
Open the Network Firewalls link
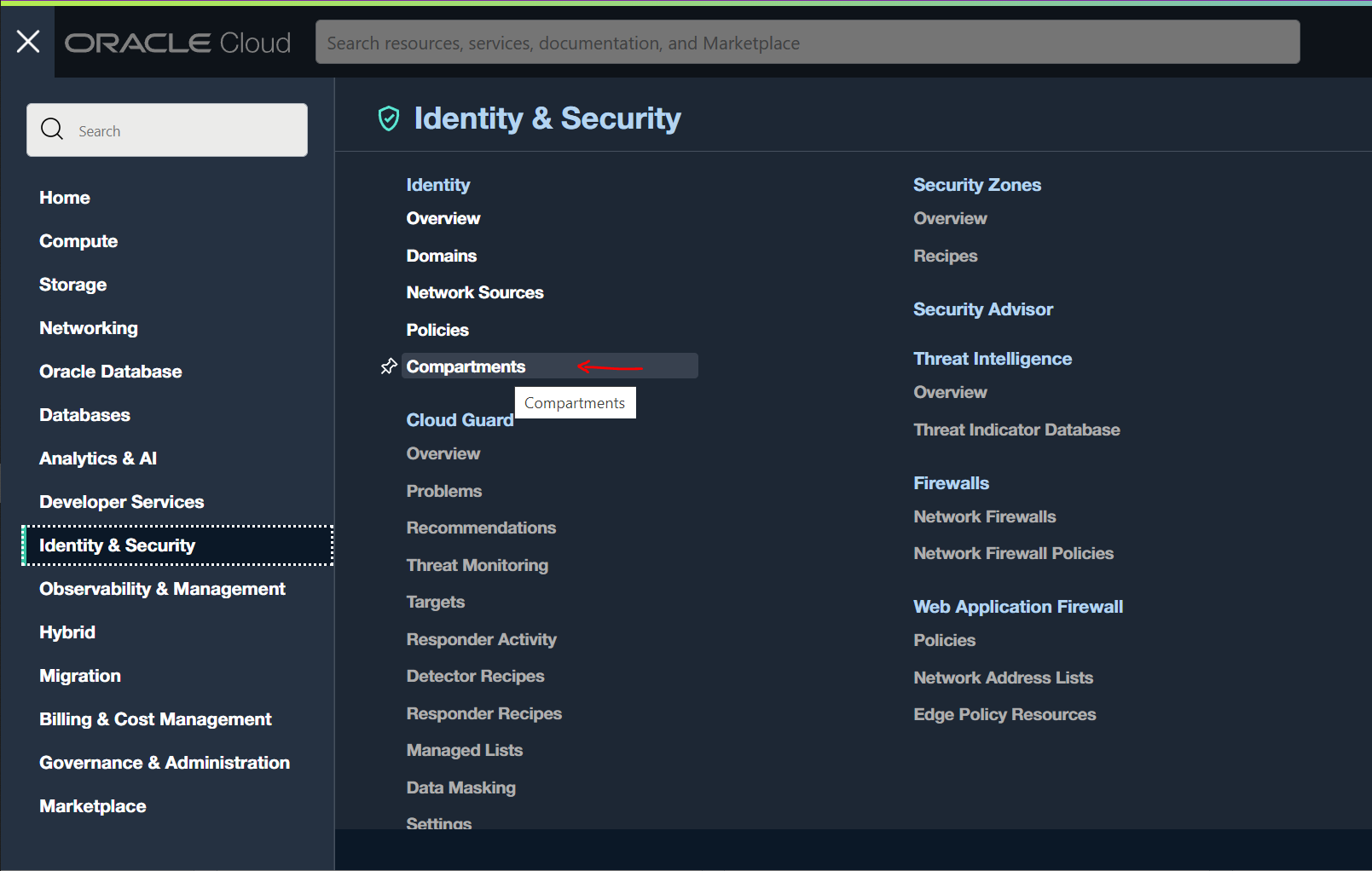pyautogui.click(x=985, y=516)
